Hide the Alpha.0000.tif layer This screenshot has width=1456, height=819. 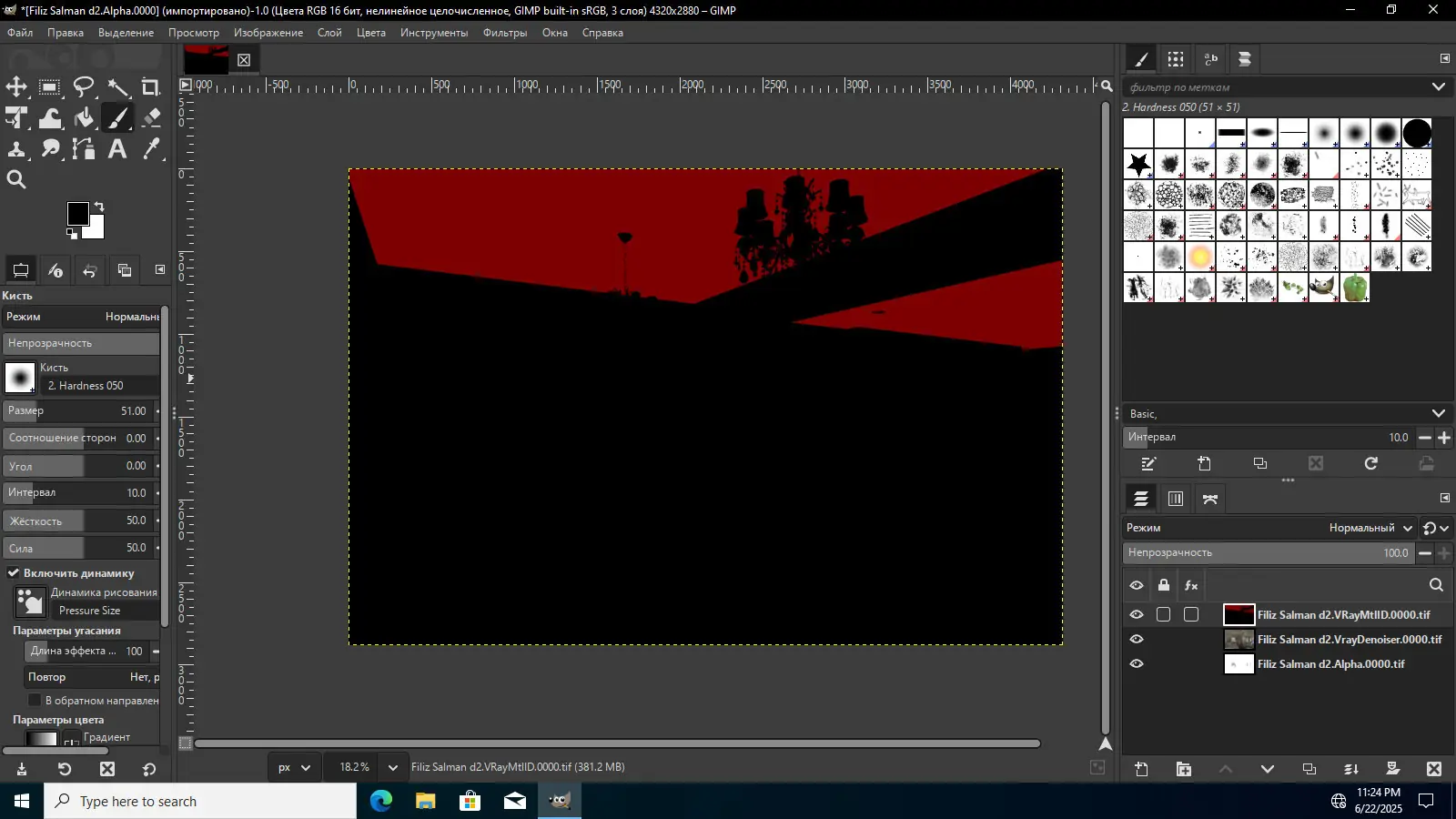tap(1137, 664)
